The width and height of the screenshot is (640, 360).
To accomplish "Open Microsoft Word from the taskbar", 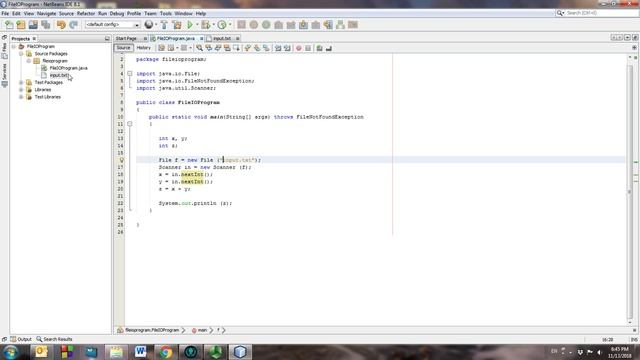I will click(x=140, y=352).
